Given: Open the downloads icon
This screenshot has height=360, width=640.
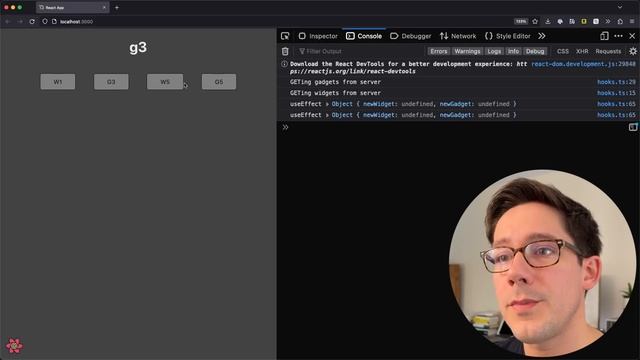Looking at the screenshot, I should pos(548,21).
